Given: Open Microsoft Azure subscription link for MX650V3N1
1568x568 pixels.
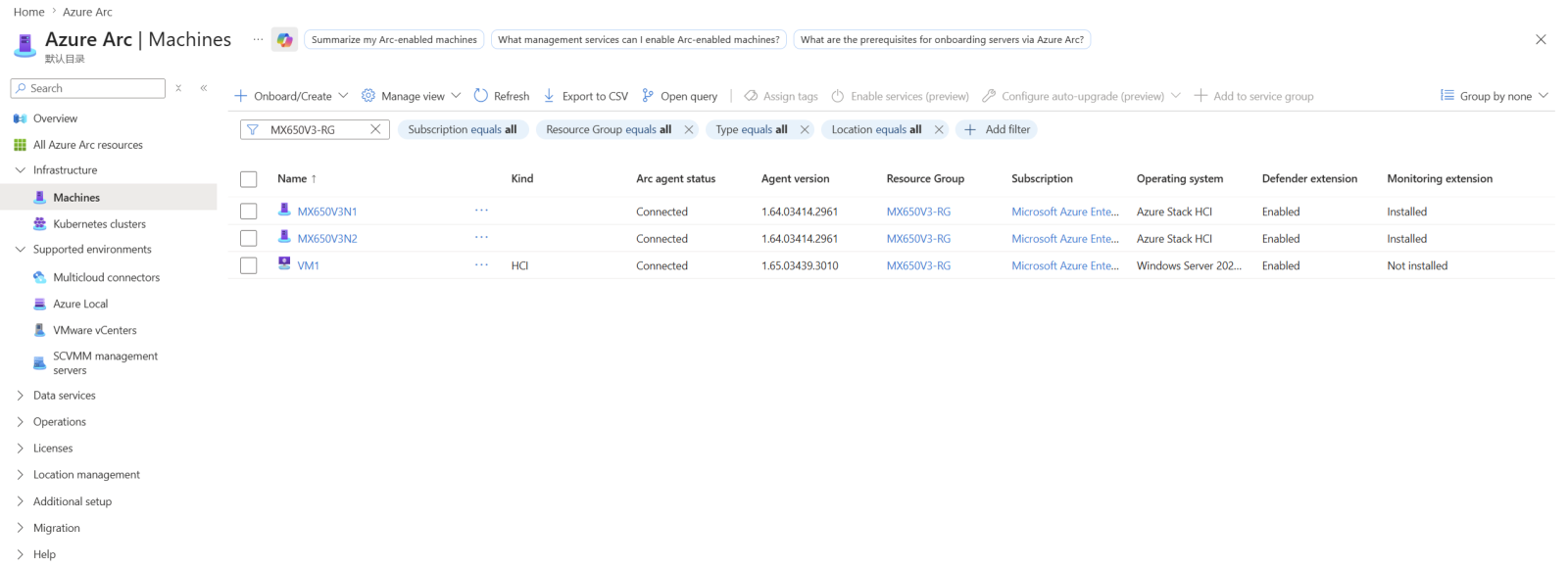Looking at the screenshot, I should (x=1065, y=212).
